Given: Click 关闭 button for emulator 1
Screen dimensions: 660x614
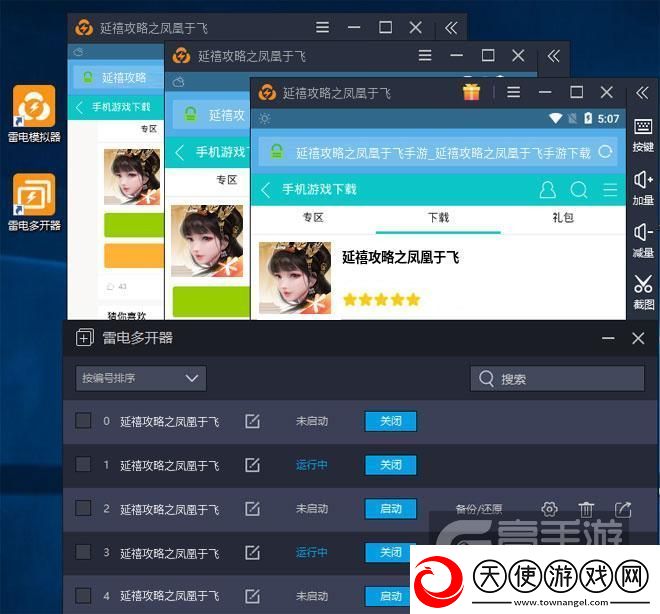Looking at the screenshot, I should pyautogui.click(x=391, y=465).
